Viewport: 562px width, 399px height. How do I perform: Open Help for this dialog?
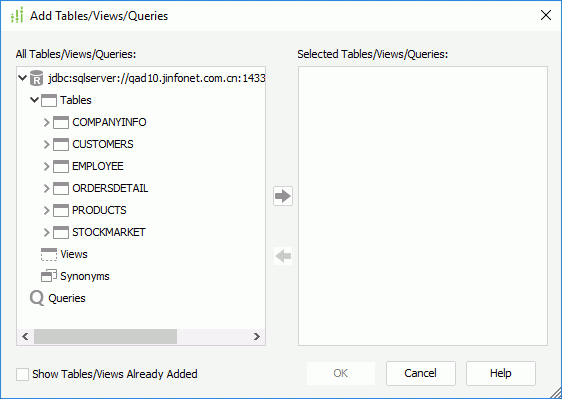(501, 373)
